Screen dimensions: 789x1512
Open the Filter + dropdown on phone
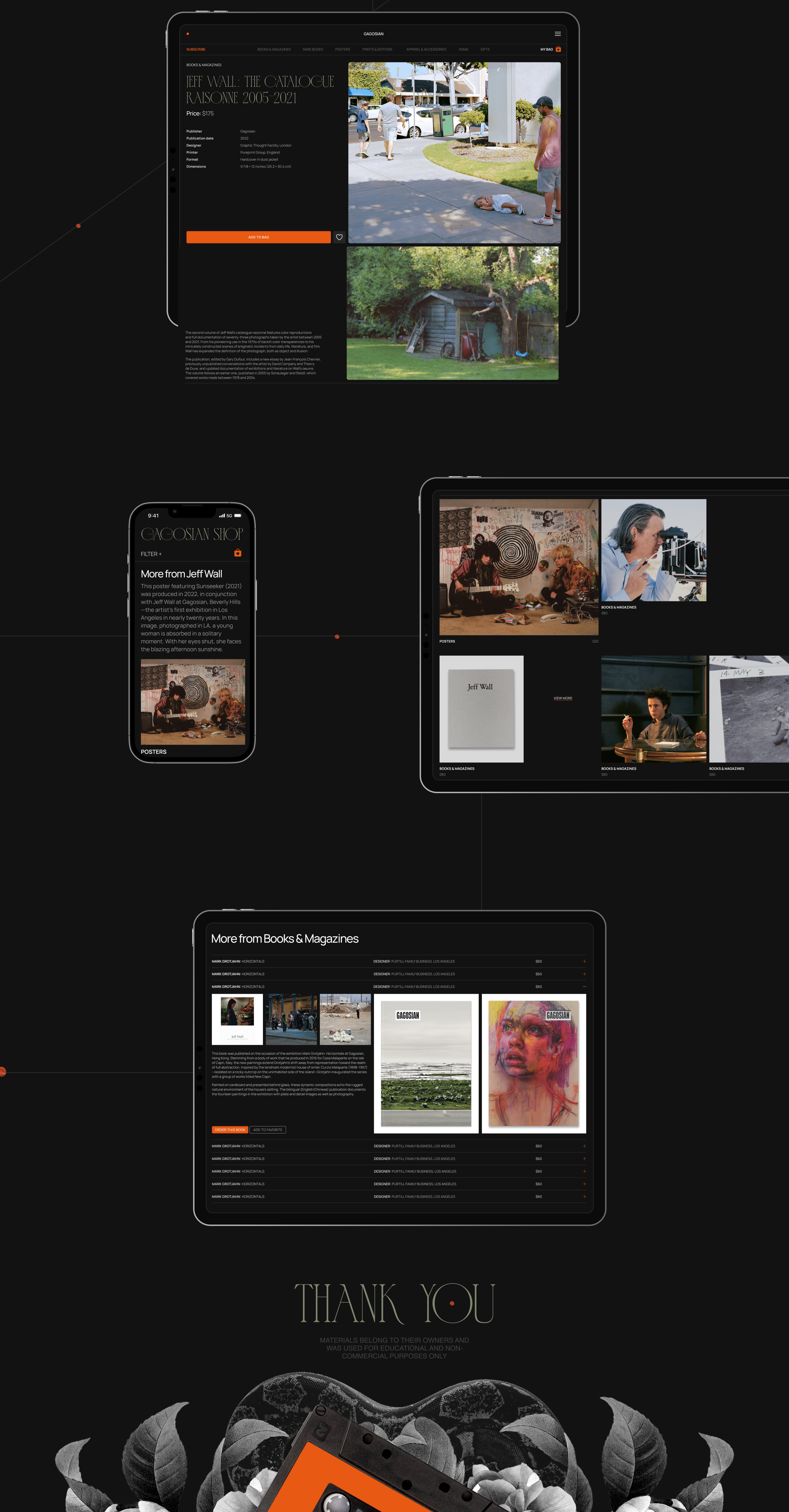151,554
